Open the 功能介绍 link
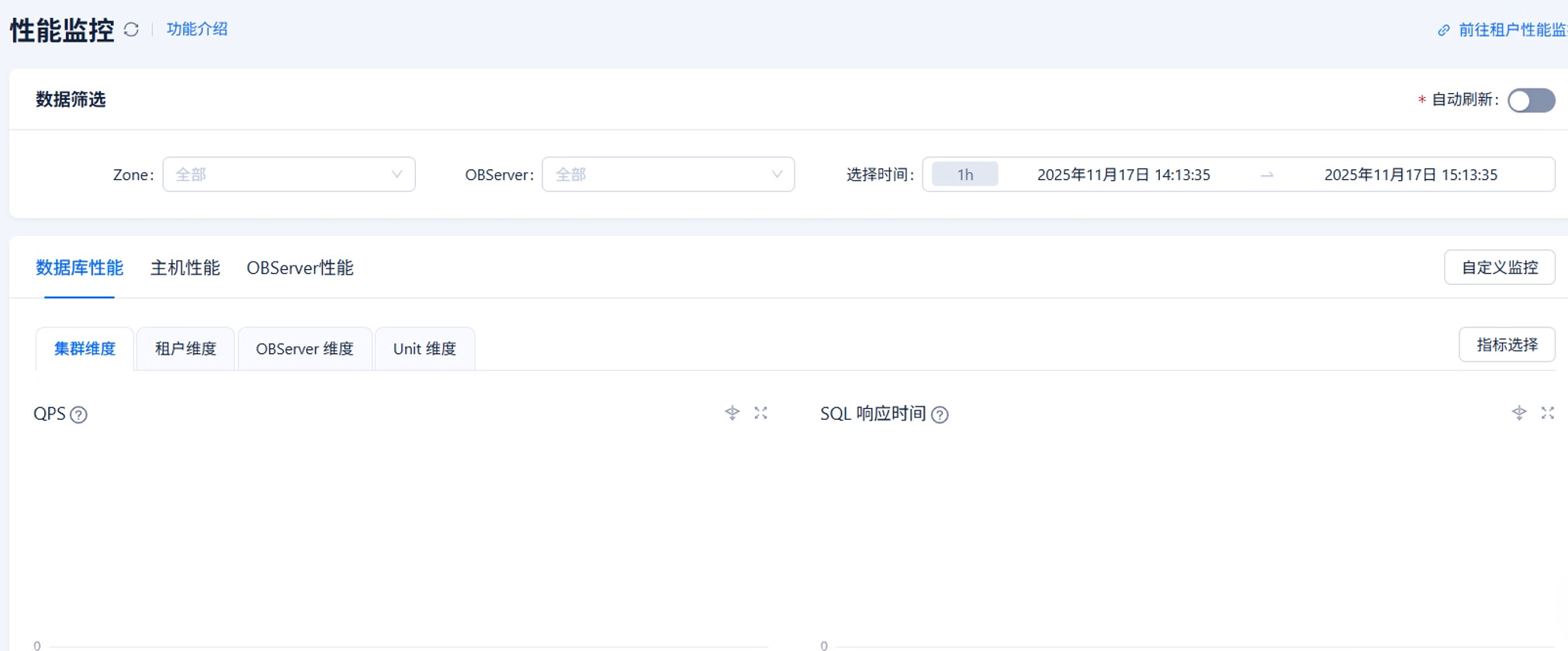This screenshot has height=651, width=1568. [x=197, y=29]
